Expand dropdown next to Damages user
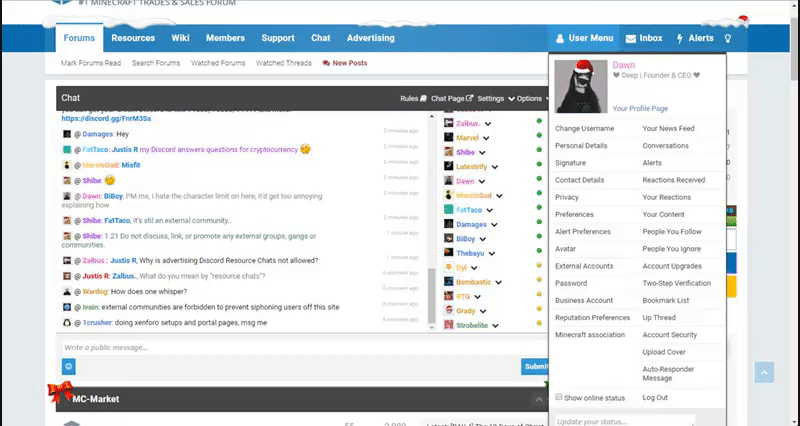 click(x=494, y=224)
